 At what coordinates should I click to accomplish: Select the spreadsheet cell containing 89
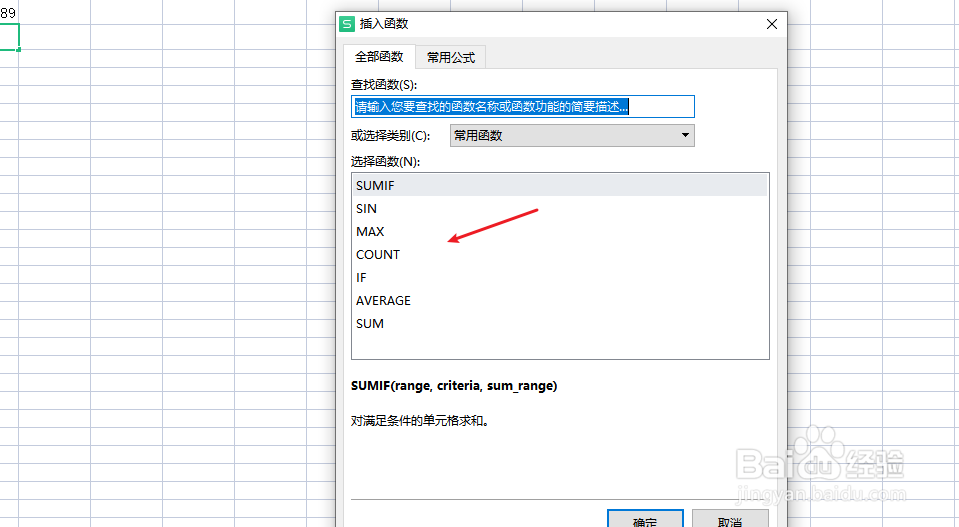9,12
